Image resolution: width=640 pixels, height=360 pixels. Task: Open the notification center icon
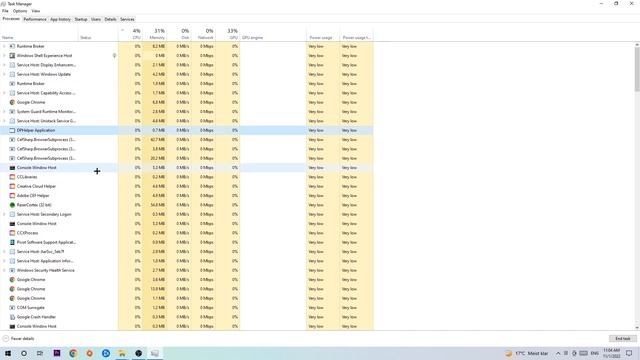click(x=629, y=353)
